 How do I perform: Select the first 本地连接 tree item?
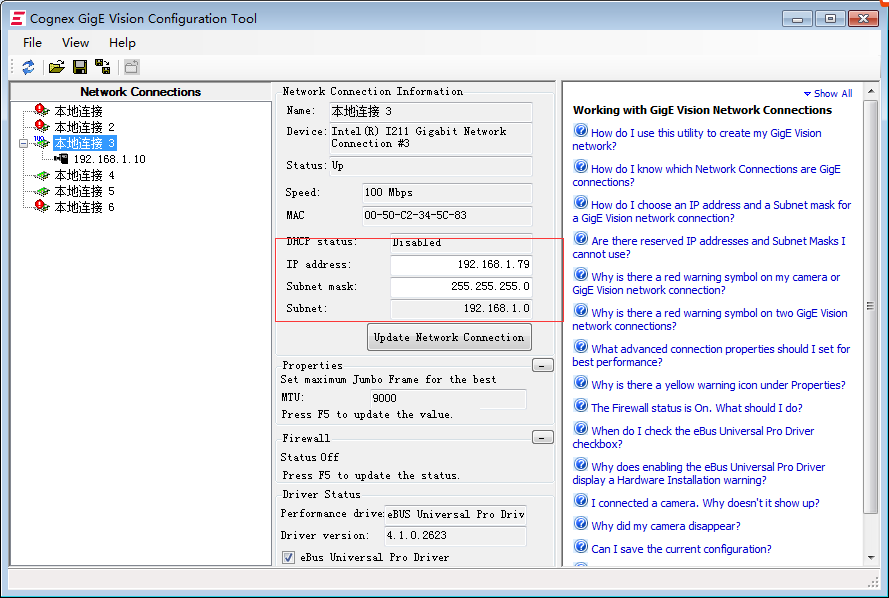coord(78,111)
